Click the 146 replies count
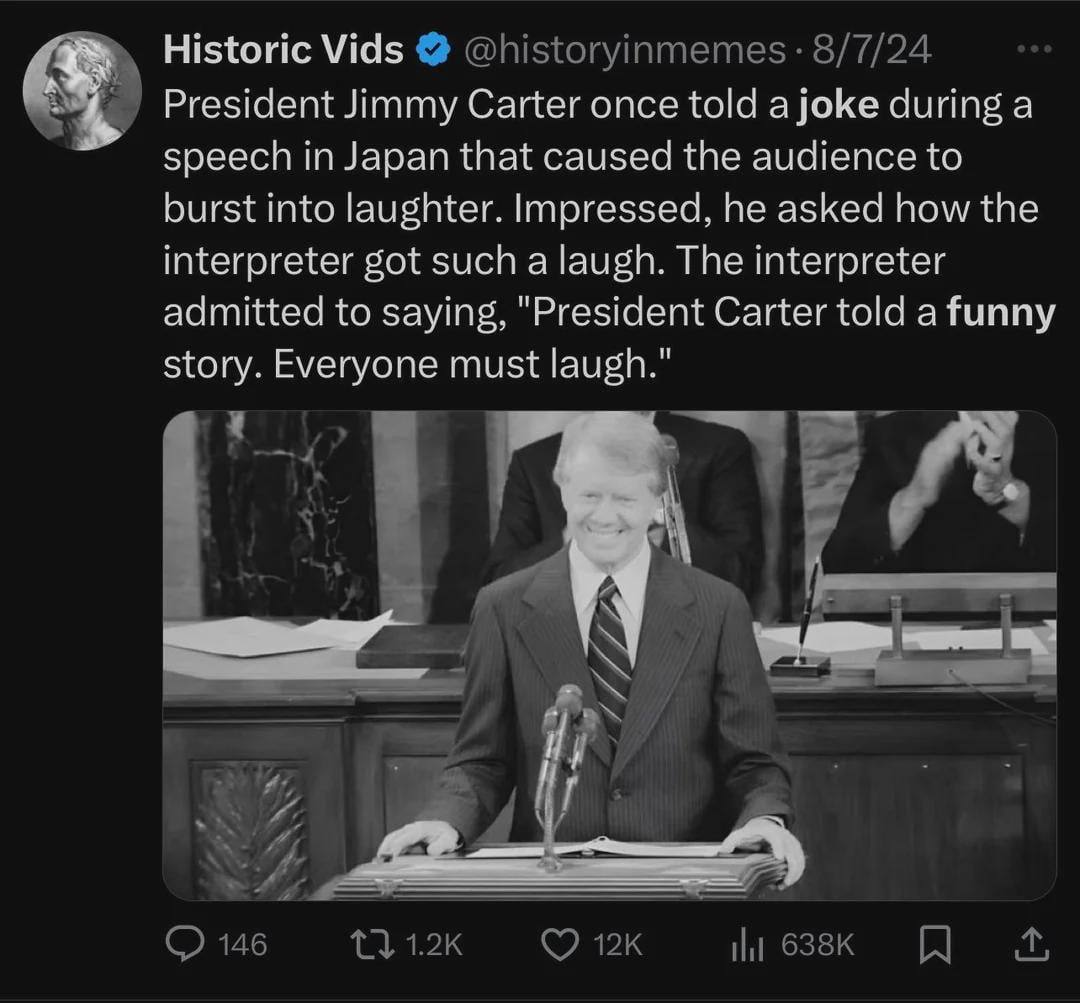 click(242, 944)
